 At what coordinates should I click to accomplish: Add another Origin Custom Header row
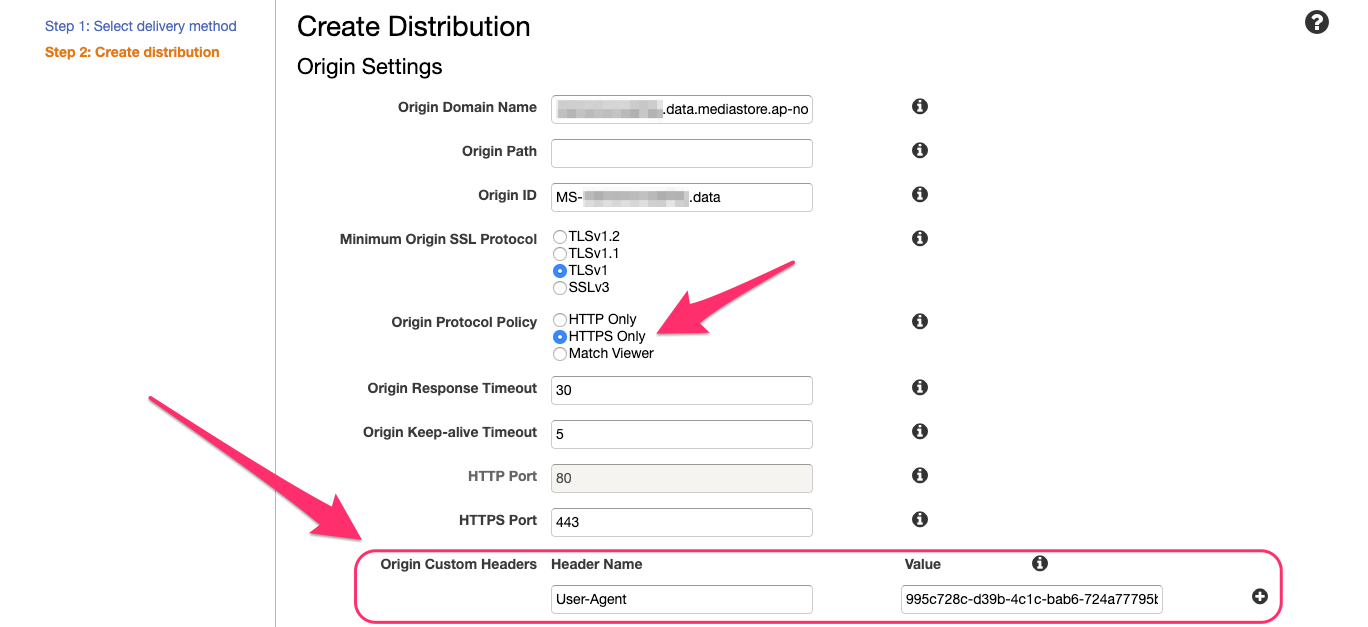click(1259, 596)
